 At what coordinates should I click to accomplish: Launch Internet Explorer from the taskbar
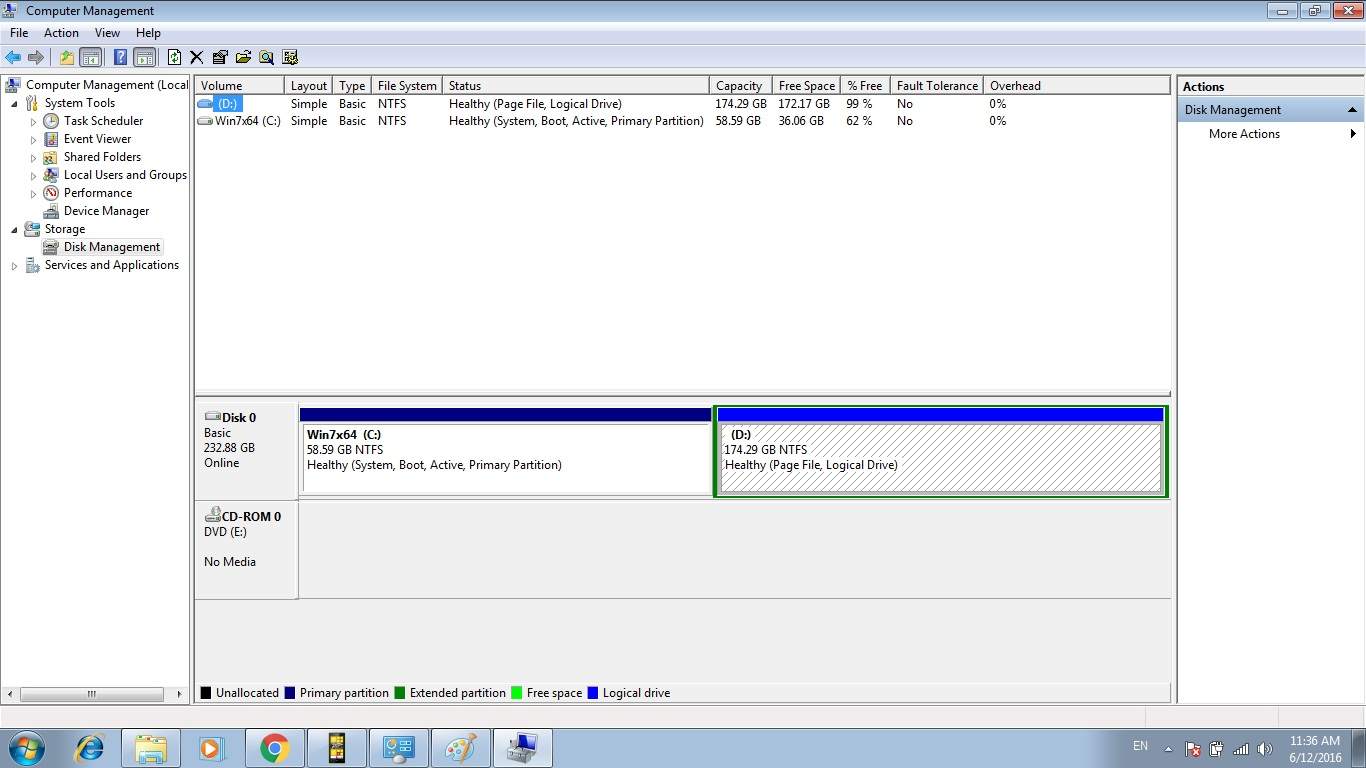click(x=90, y=748)
